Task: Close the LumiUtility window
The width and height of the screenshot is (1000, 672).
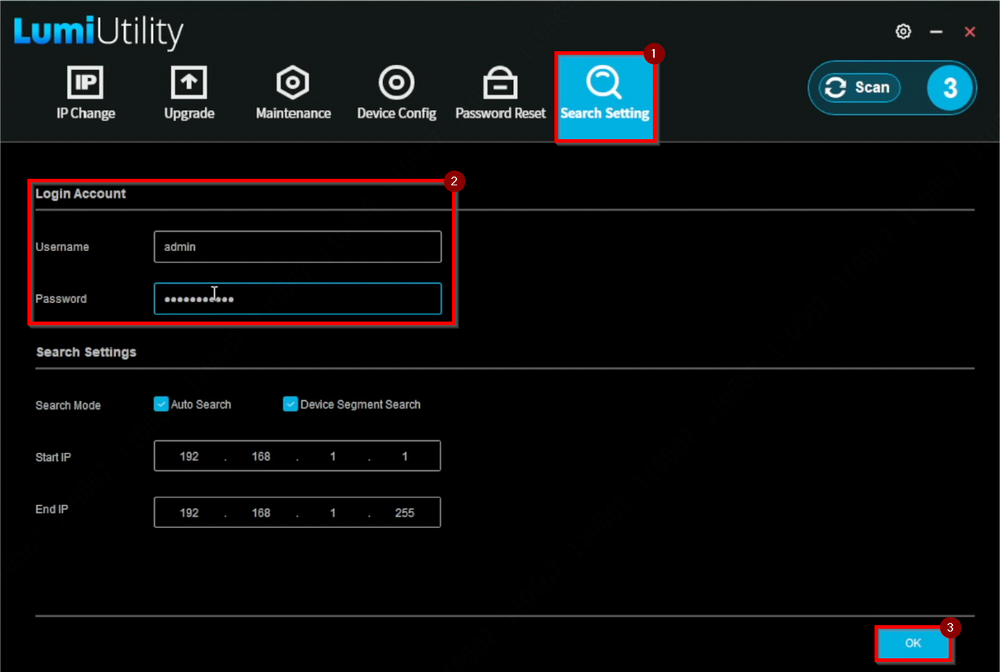Action: 969,32
